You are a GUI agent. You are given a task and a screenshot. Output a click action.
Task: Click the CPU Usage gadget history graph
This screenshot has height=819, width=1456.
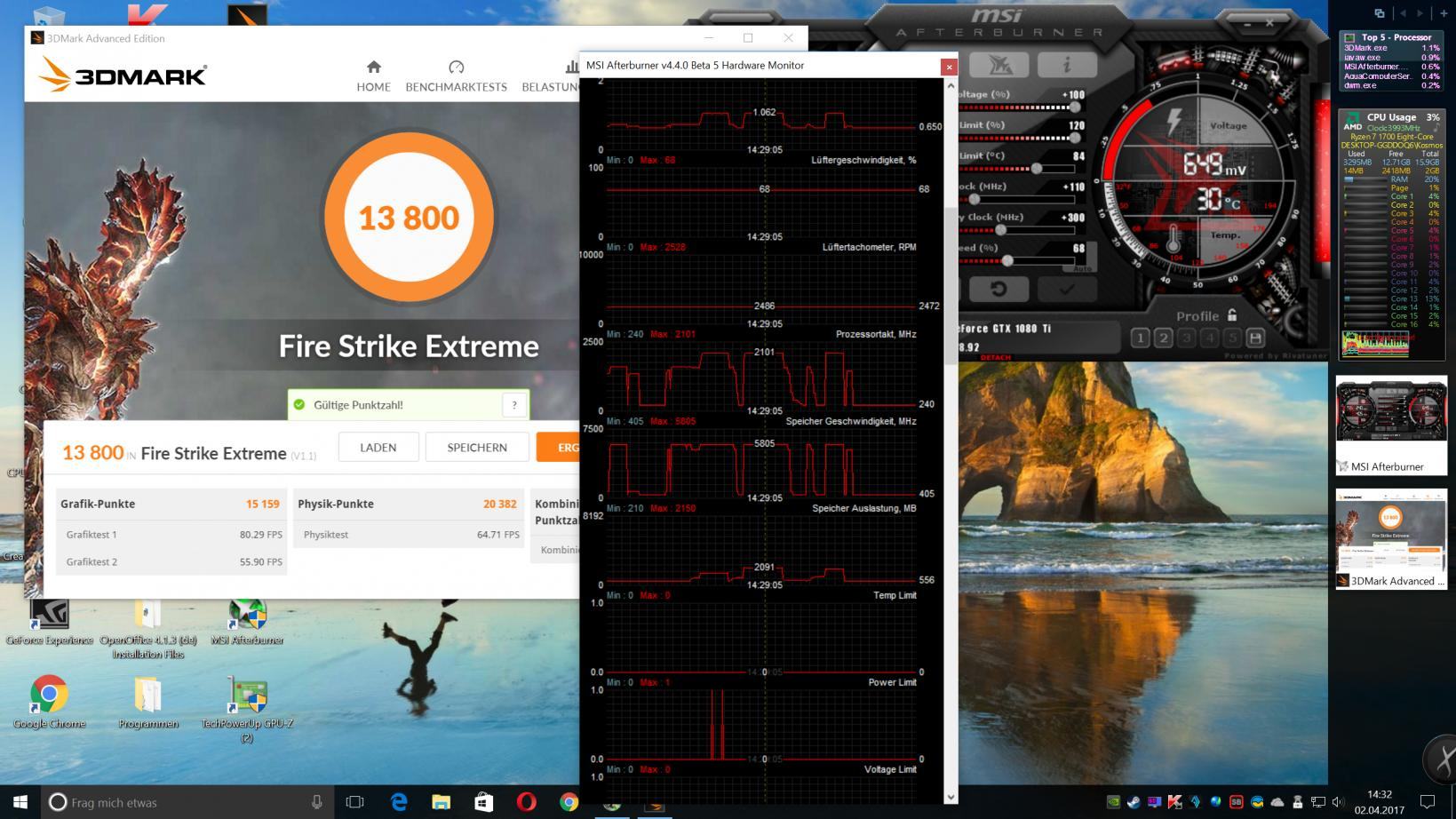1375,343
